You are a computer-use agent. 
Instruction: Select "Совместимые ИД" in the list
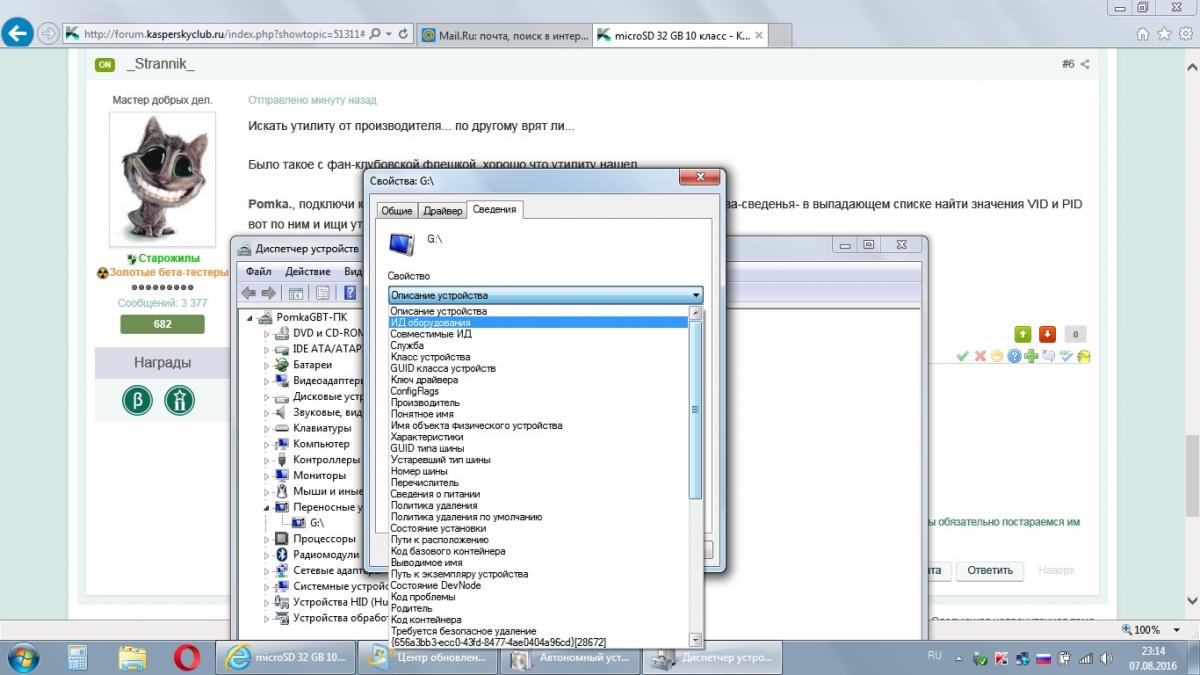tap(538, 334)
